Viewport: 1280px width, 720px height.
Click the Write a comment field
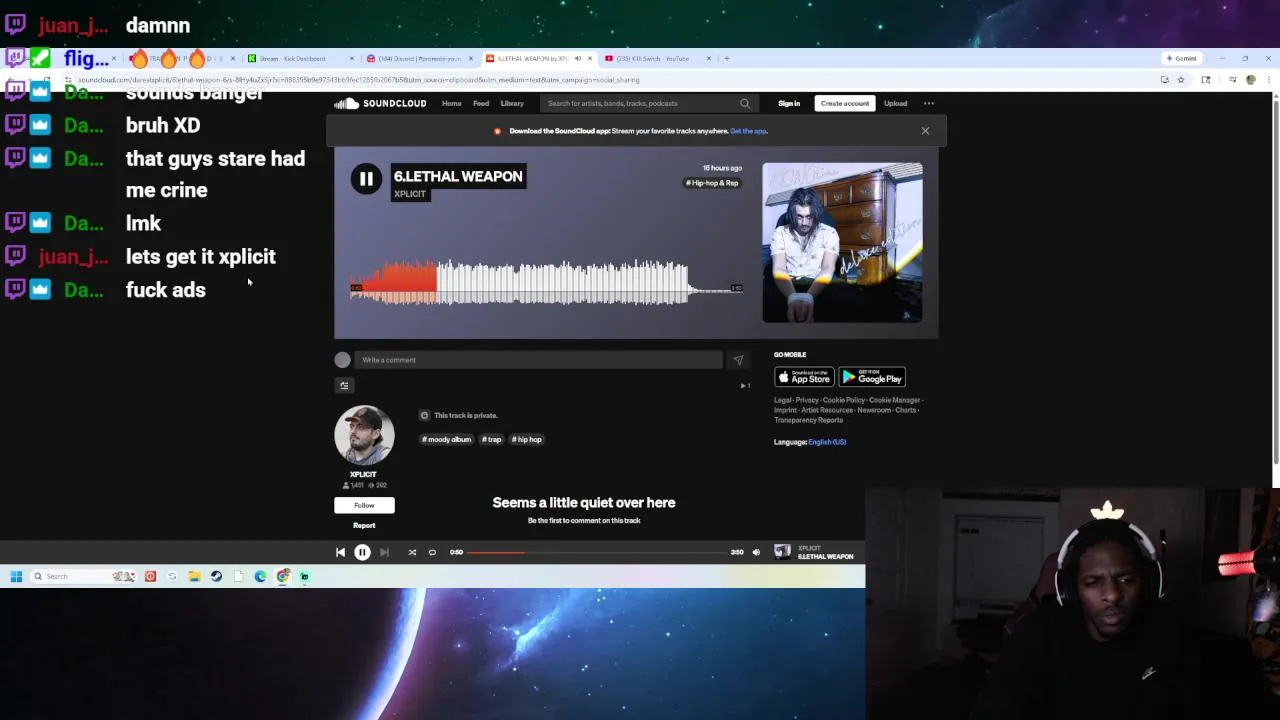tap(538, 360)
